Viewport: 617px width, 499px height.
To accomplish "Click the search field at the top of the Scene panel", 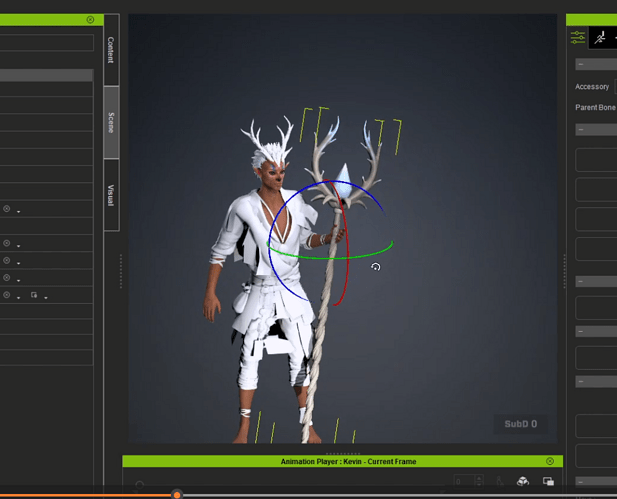I will [46, 43].
